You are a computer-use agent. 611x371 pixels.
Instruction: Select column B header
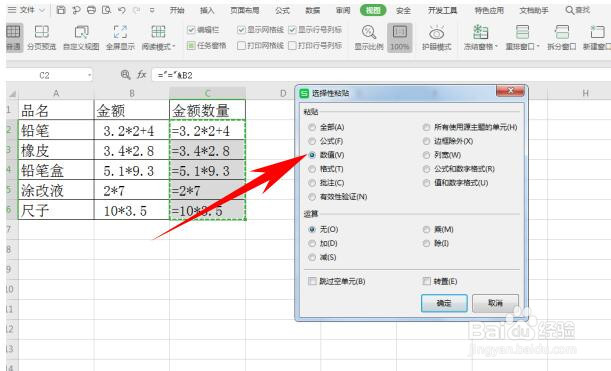coord(132,93)
